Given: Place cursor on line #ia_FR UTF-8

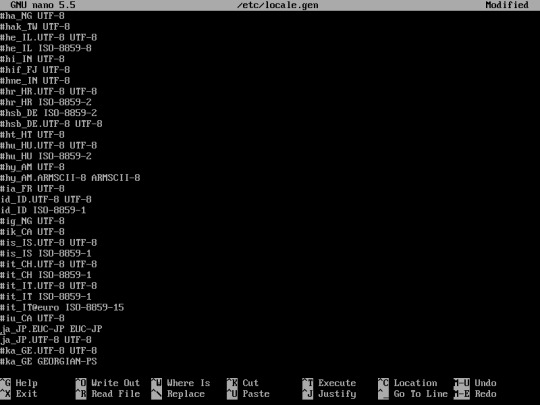Looking at the screenshot, I should pos(32,189).
